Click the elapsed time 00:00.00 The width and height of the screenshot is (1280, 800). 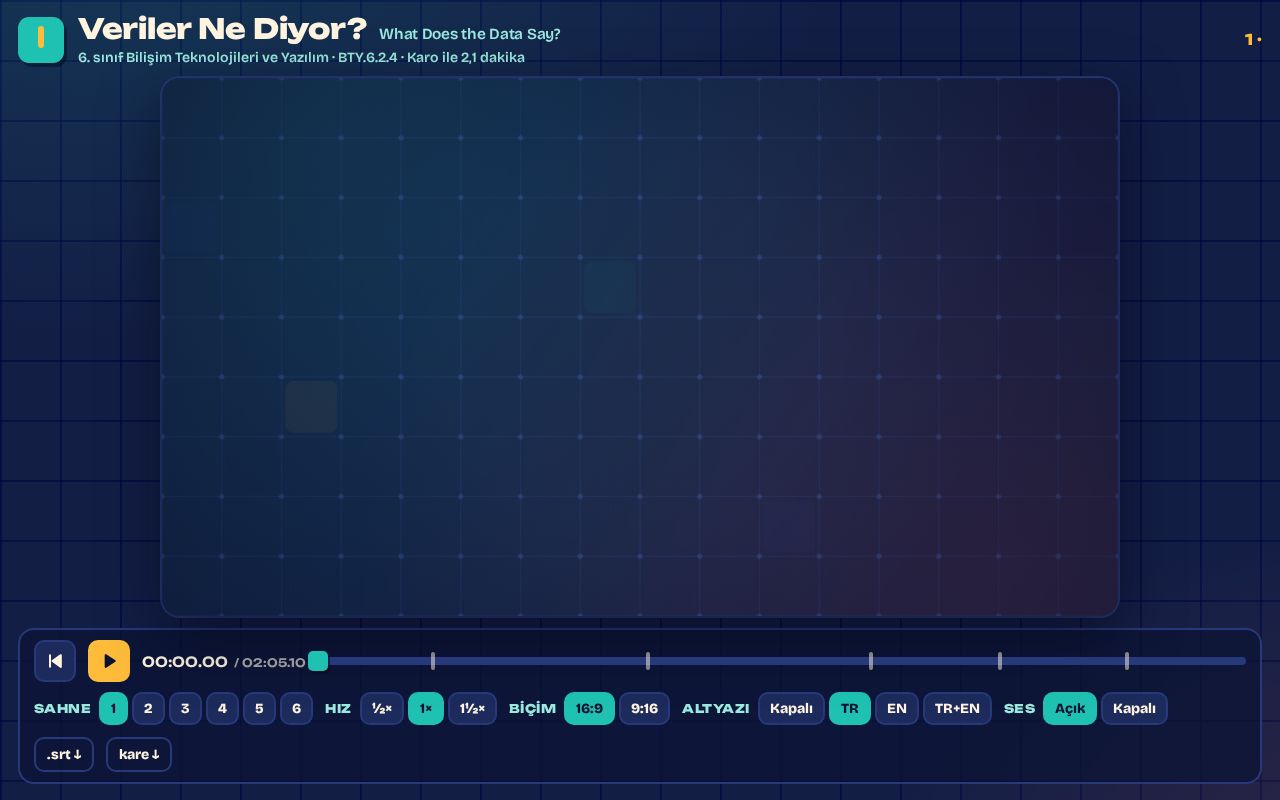tap(185, 661)
